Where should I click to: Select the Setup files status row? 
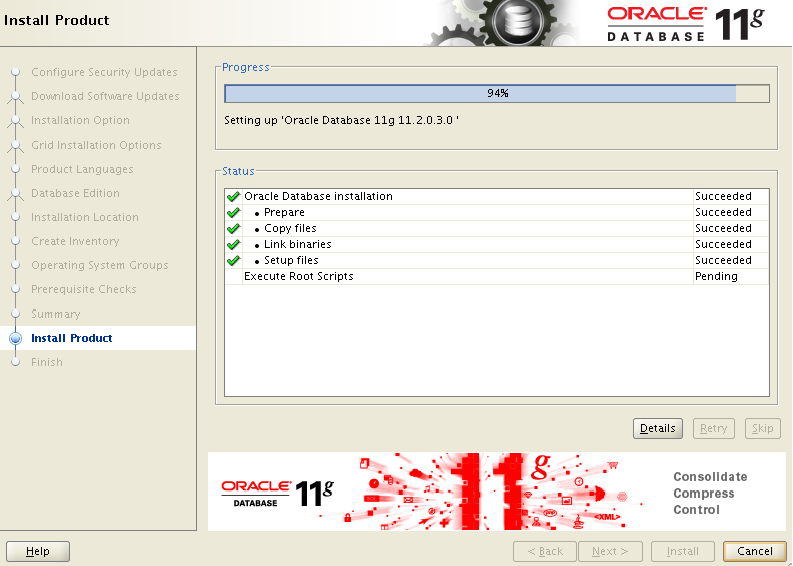[x=497, y=260]
